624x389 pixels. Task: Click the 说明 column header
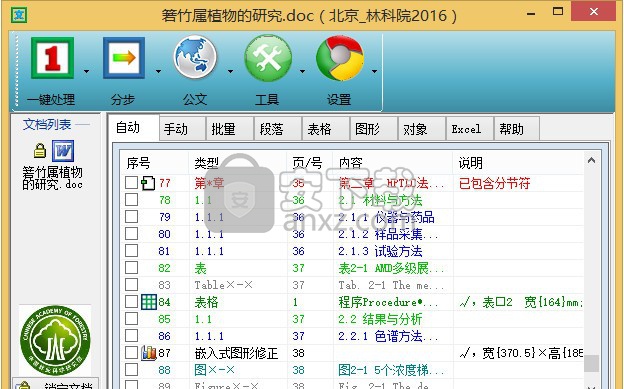pyautogui.click(x=519, y=162)
